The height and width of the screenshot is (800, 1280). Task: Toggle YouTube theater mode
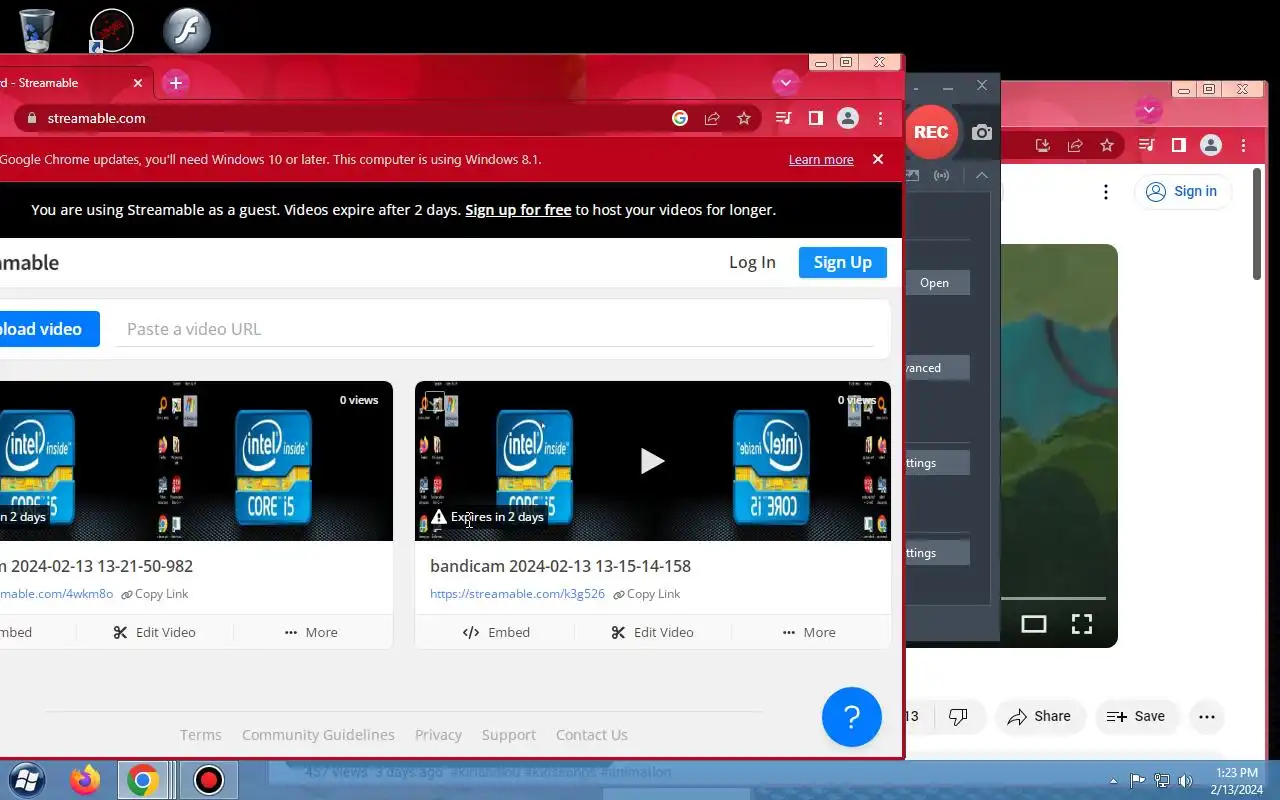coord(1034,624)
